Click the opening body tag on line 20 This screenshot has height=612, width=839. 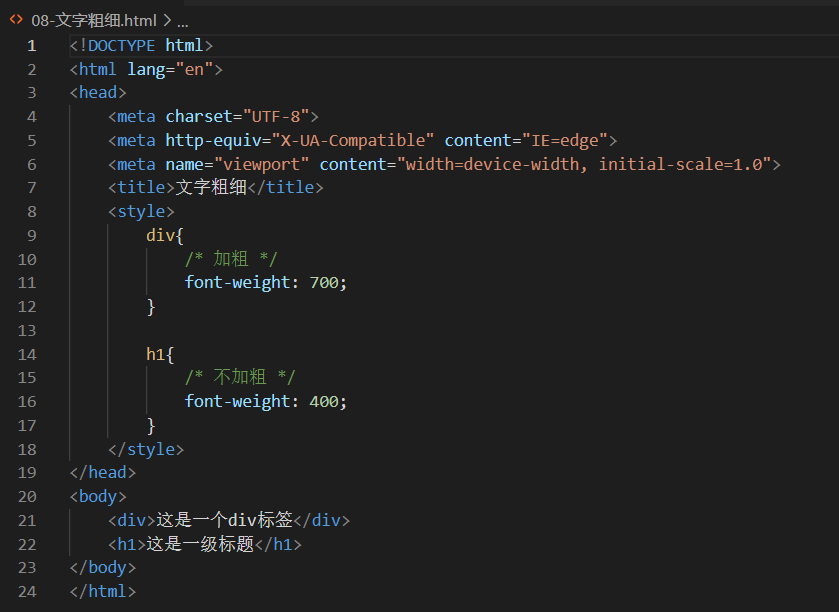[x=98, y=496]
